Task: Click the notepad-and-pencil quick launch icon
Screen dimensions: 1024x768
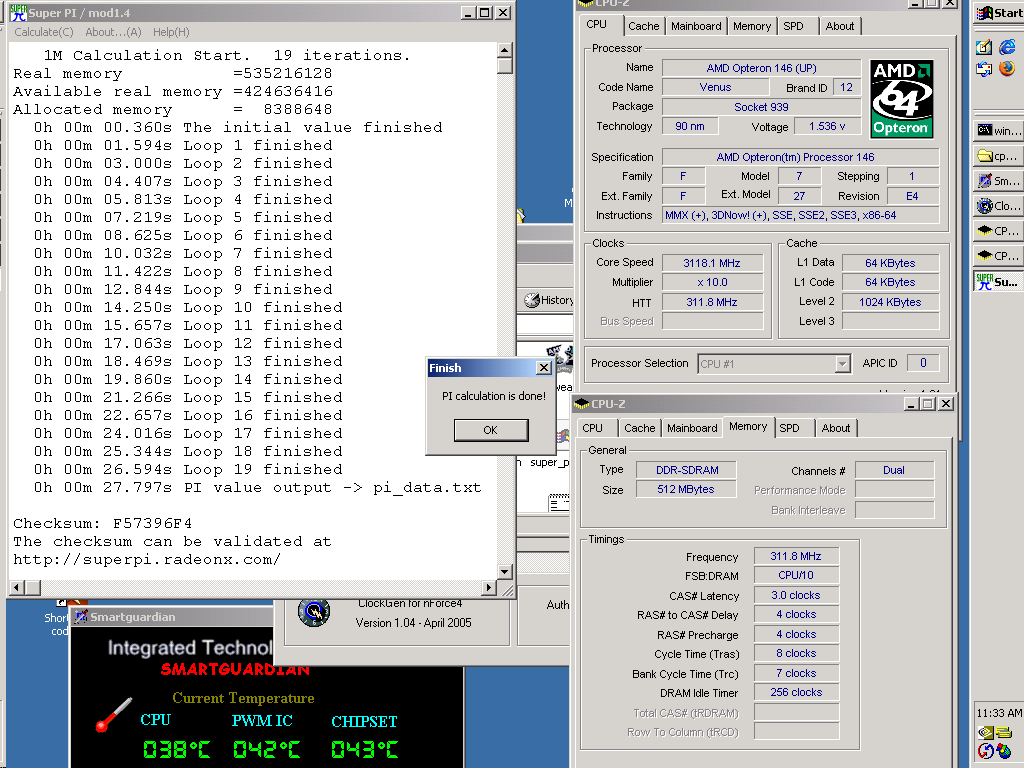Action: (x=984, y=46)
